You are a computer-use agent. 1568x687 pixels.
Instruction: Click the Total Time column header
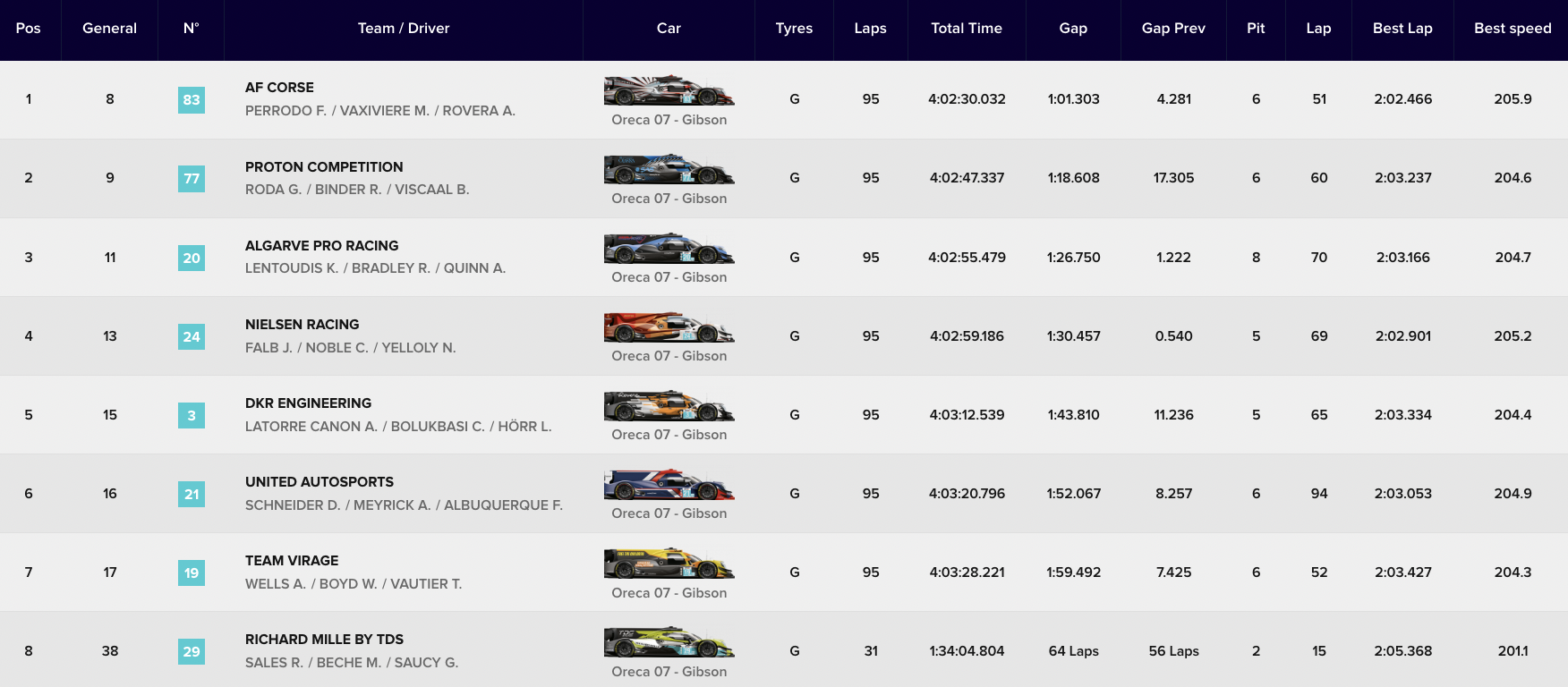pos(967,29)
